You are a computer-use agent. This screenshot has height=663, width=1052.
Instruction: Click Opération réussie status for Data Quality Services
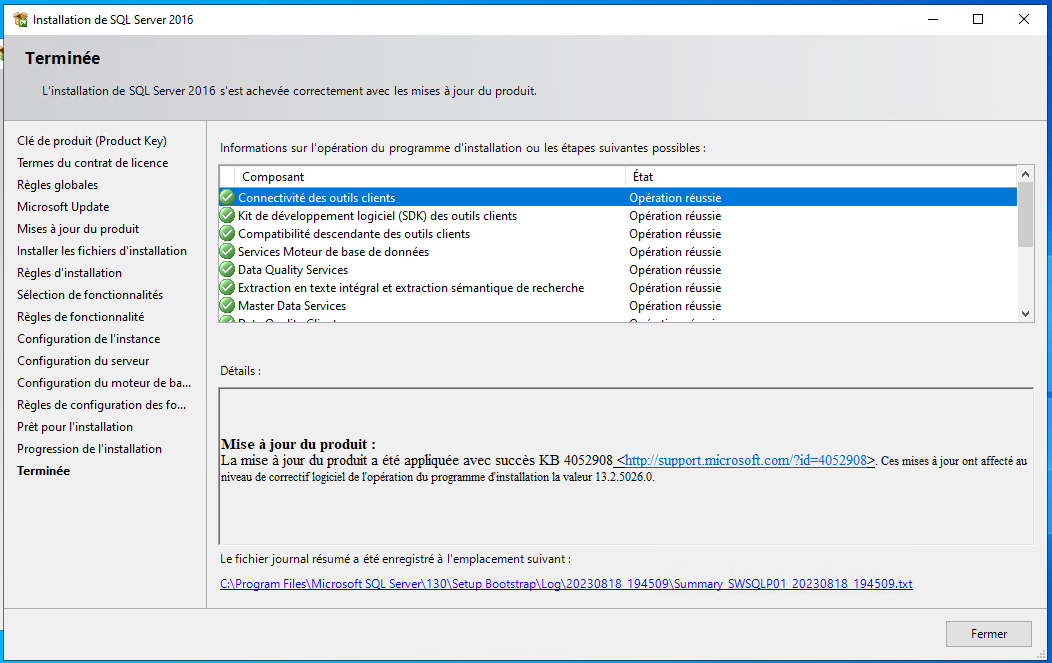click(675, 270)
